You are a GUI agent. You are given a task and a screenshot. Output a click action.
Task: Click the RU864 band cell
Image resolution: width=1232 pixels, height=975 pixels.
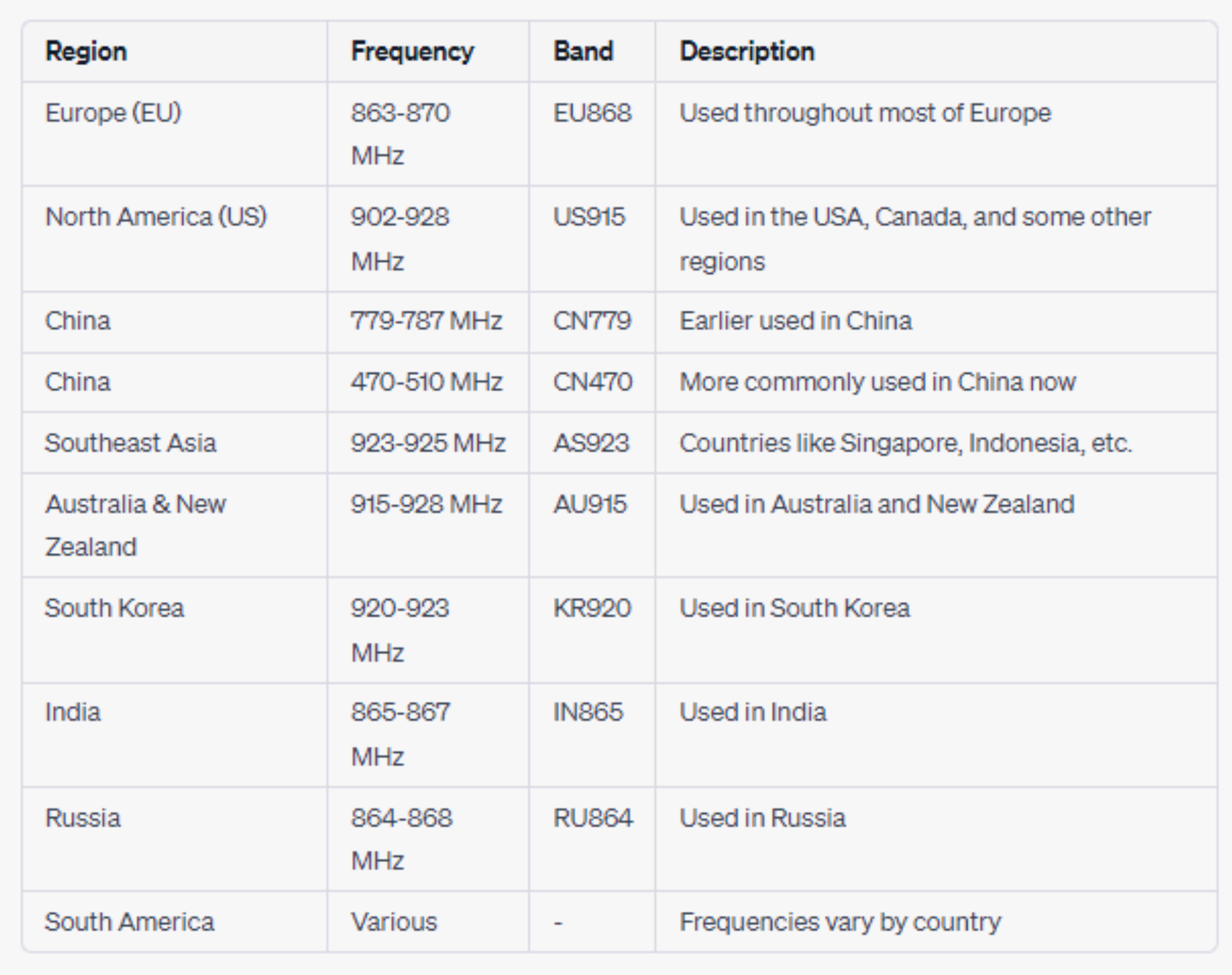pyautogui.click(x=593, y=818)
